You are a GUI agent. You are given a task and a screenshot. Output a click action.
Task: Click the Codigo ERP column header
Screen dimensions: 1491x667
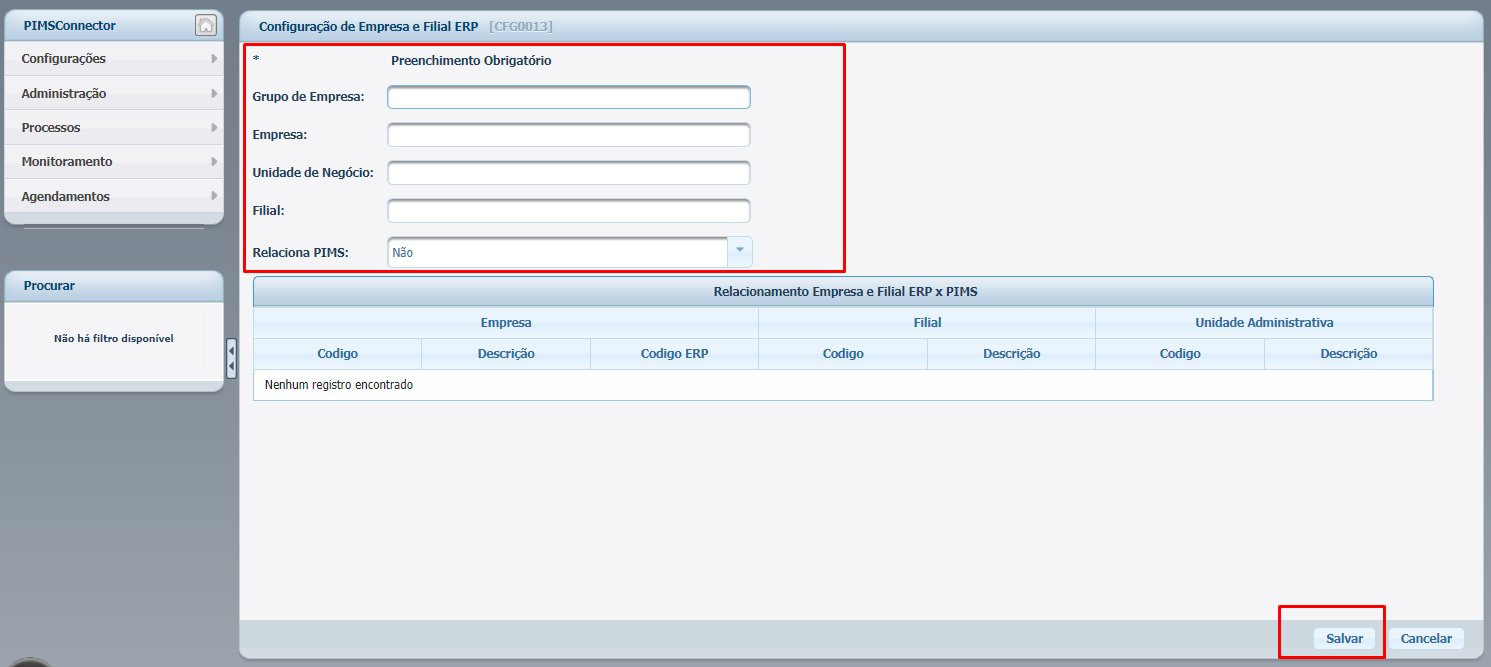click(x=674, y=354)
